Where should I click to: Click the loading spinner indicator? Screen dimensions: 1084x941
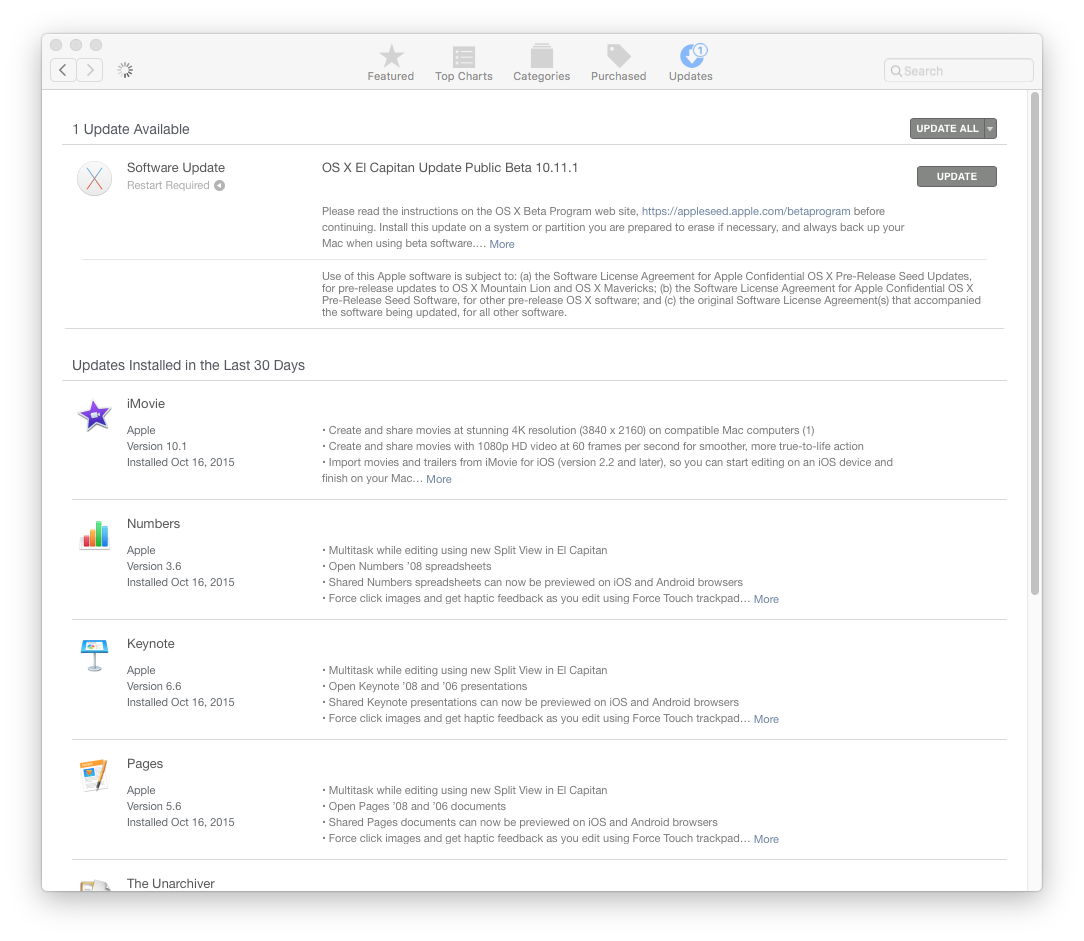125,70
